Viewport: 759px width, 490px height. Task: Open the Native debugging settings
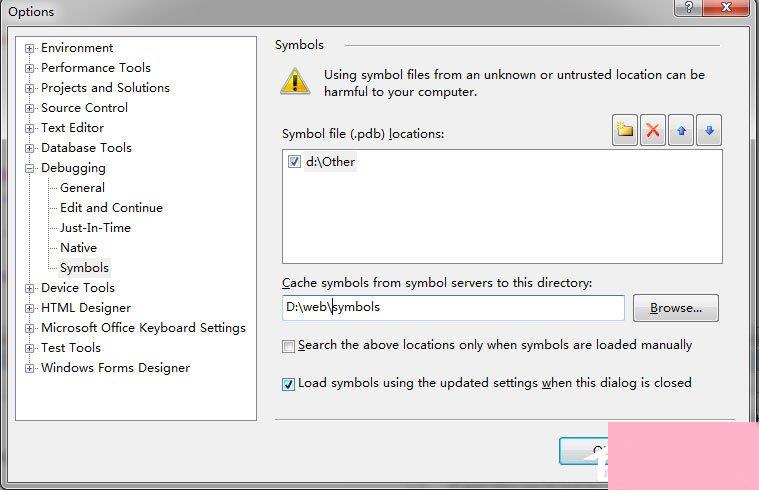[78, 247]
